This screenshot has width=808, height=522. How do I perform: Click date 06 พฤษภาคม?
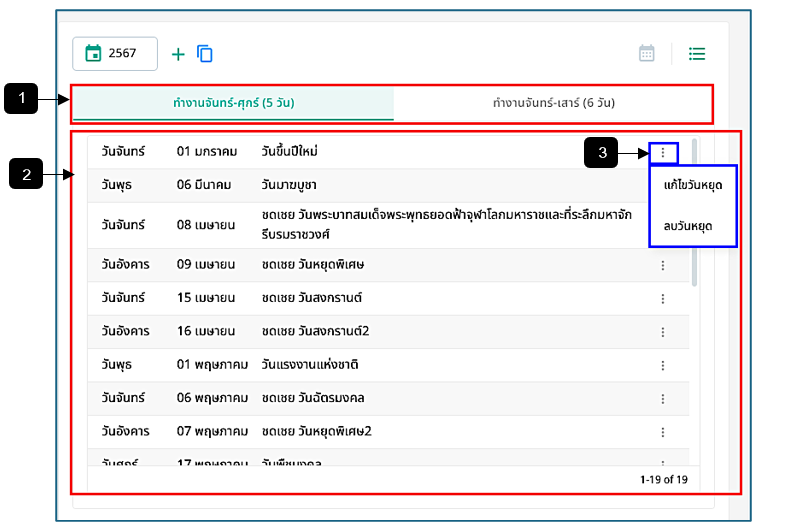(x=212, y=398)
